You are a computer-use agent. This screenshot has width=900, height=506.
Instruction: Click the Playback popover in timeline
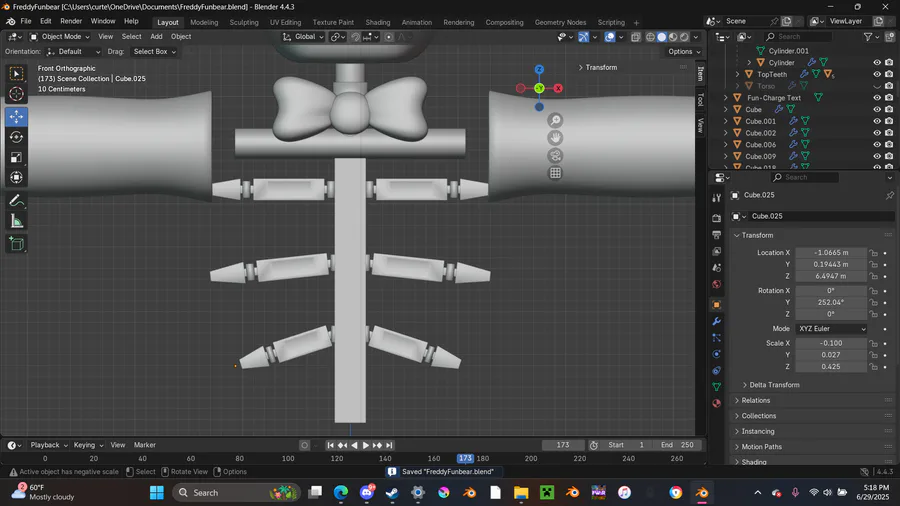[x=49, y=445]
